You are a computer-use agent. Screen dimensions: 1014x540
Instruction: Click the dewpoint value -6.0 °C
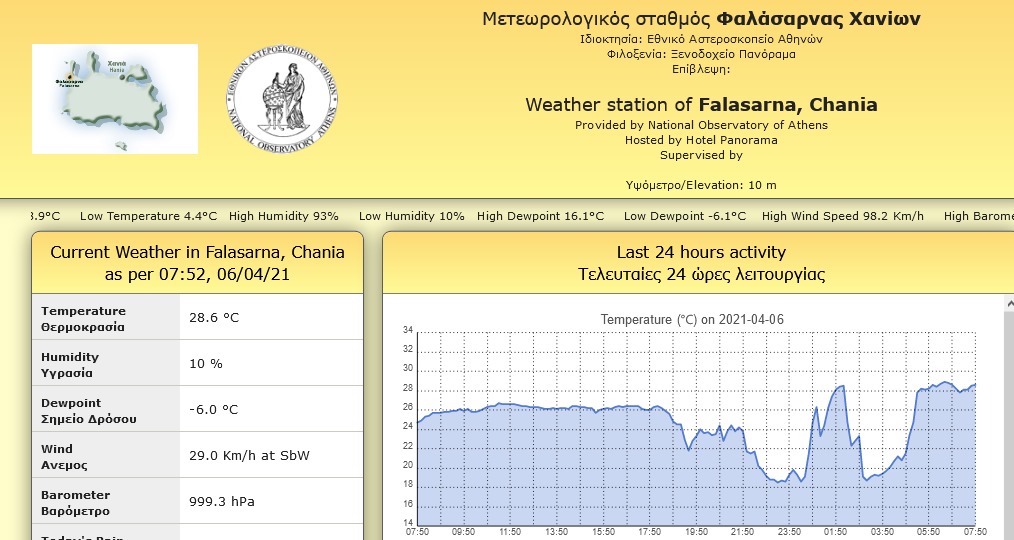point(213,409)
